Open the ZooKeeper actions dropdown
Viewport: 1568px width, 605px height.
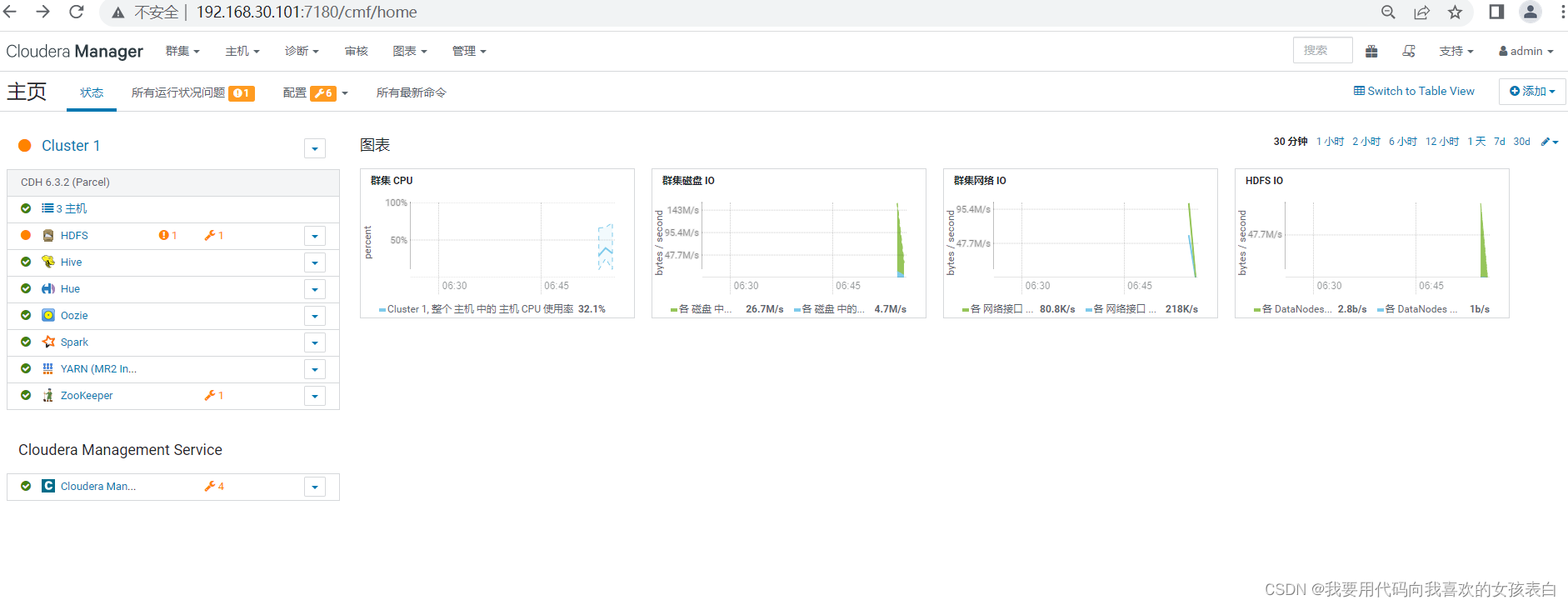point(314,396)
